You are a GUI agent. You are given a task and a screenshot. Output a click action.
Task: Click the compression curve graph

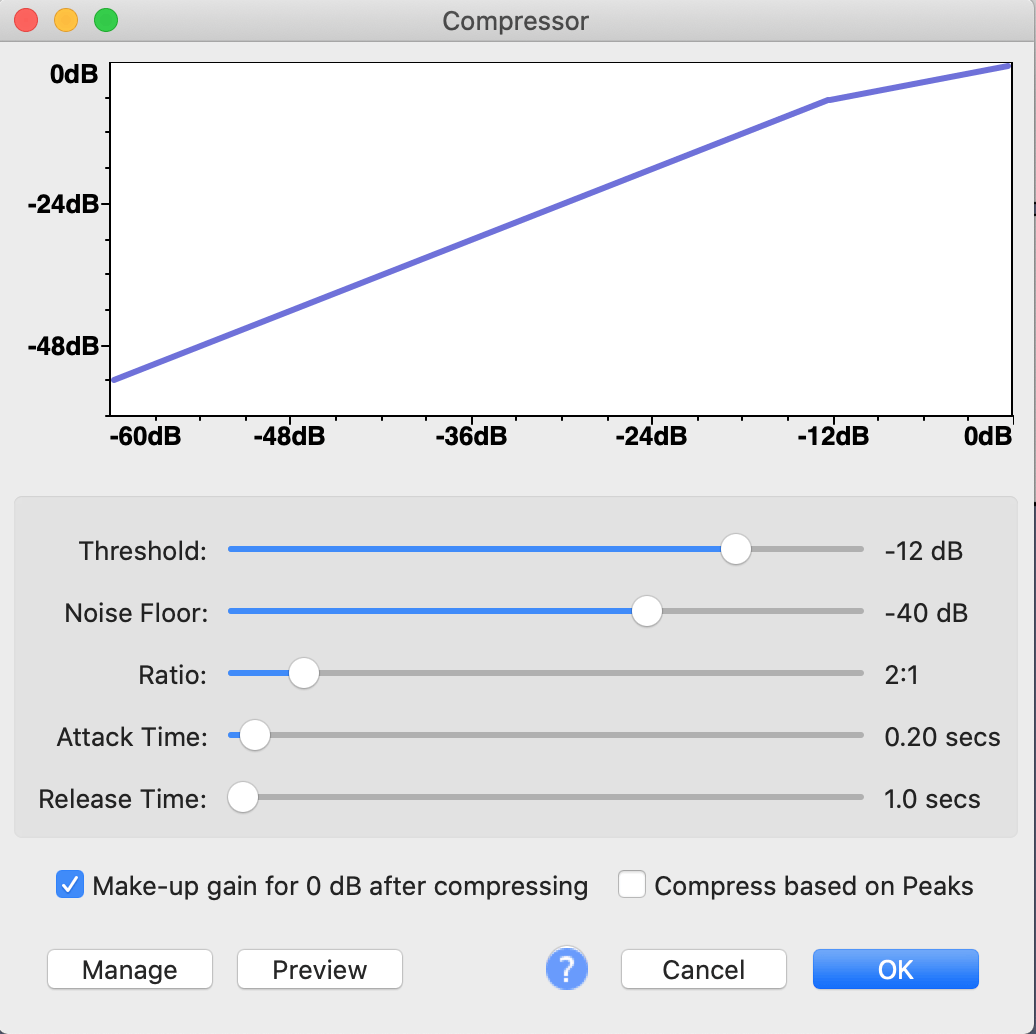560,239
